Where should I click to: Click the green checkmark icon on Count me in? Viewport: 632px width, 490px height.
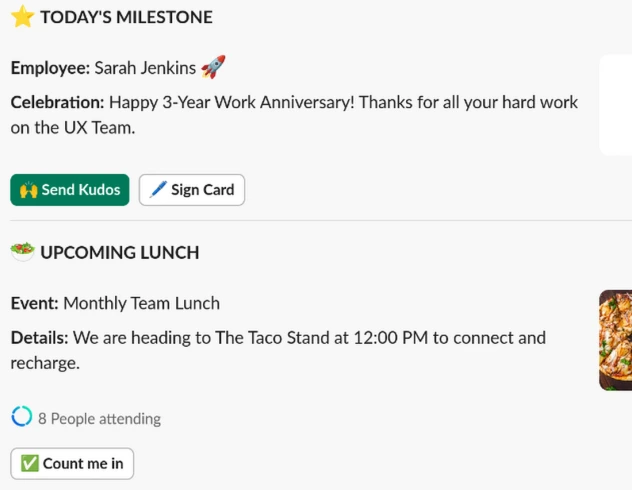(29, 464)
